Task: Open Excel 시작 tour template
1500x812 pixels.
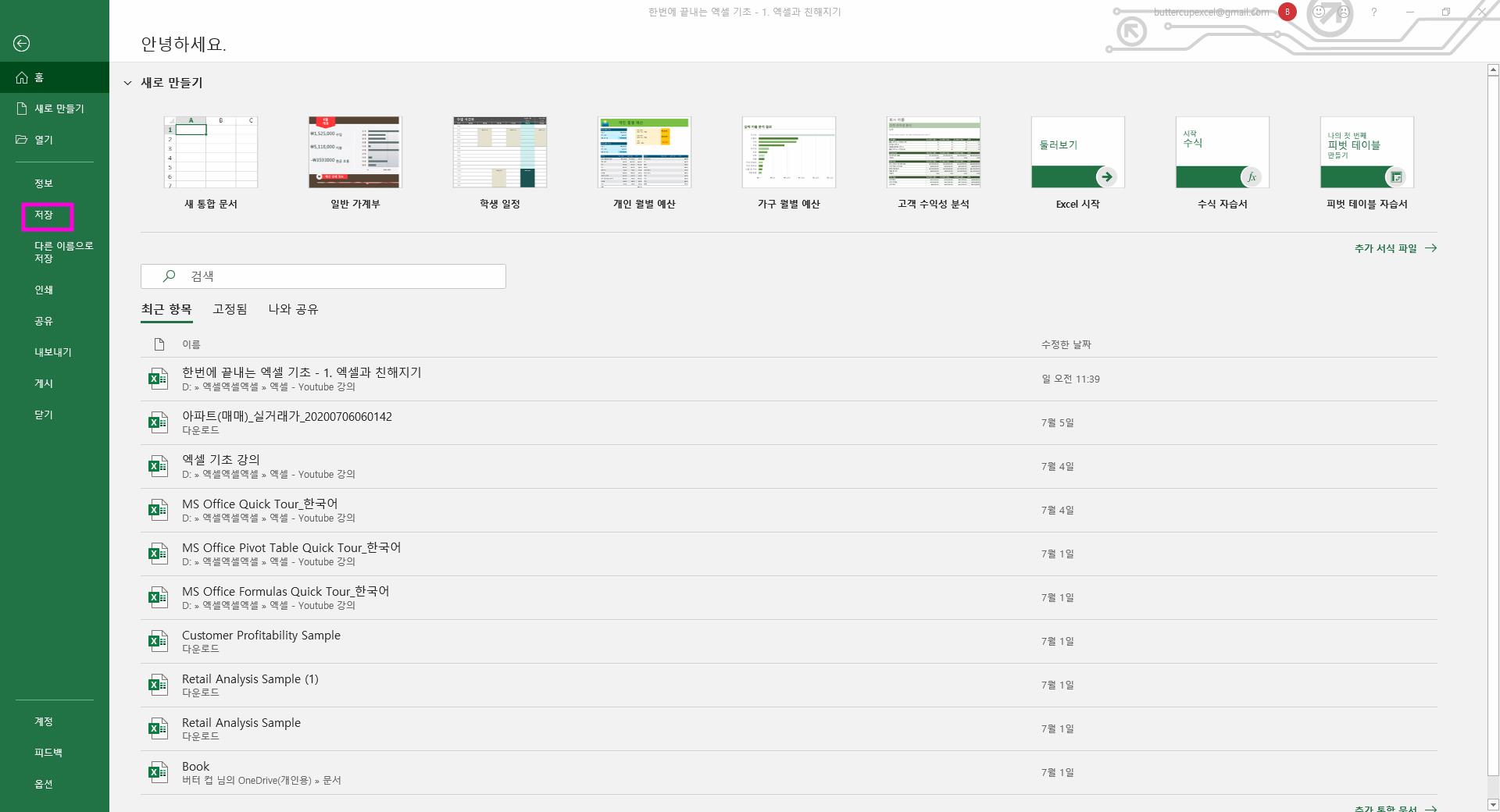Action: coord(1078,164)
